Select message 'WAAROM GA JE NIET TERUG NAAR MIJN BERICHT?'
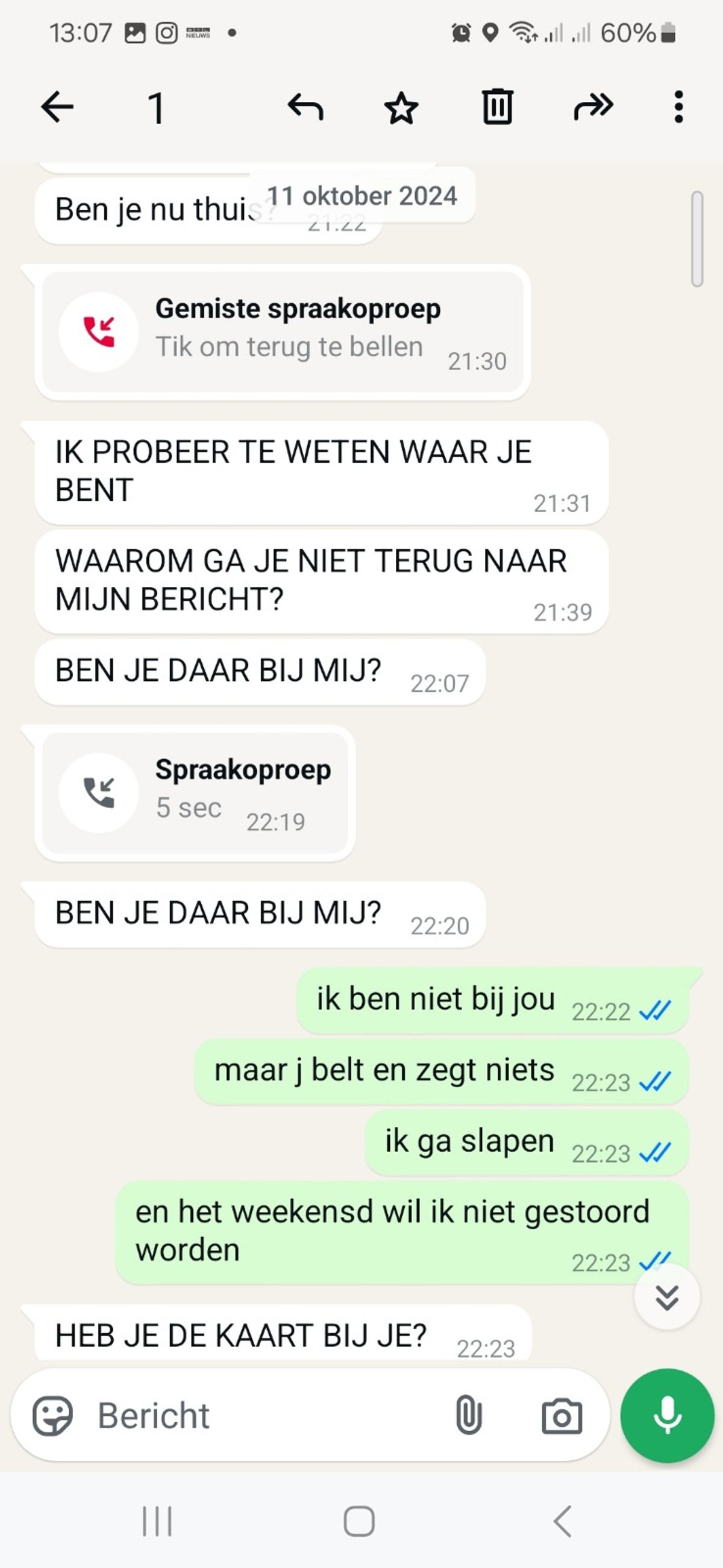Screen dimensions: 723x1568 click(321, 582)
